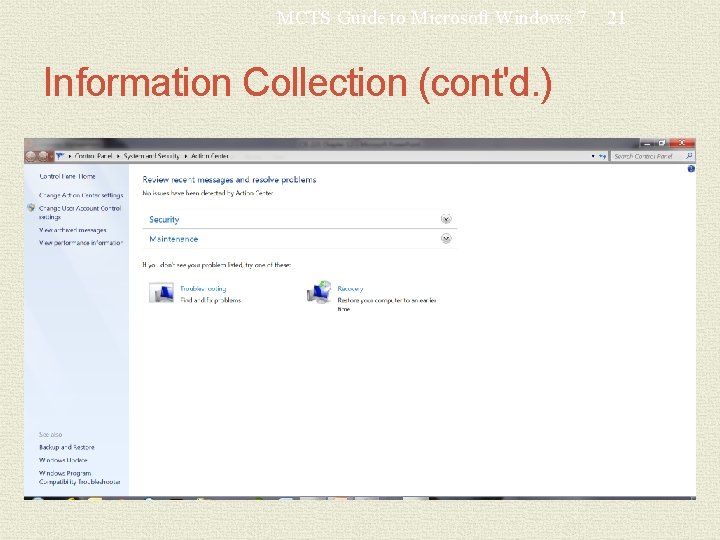Open the address bar history dropdown arrow

tap(593, 156)
